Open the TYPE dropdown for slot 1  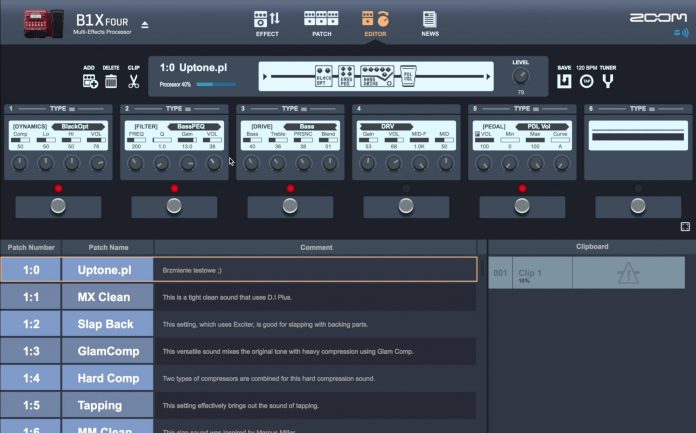click(56, 108)
